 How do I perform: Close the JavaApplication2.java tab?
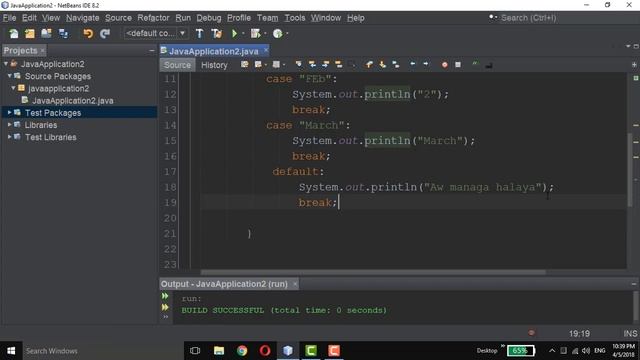(266, 50)
